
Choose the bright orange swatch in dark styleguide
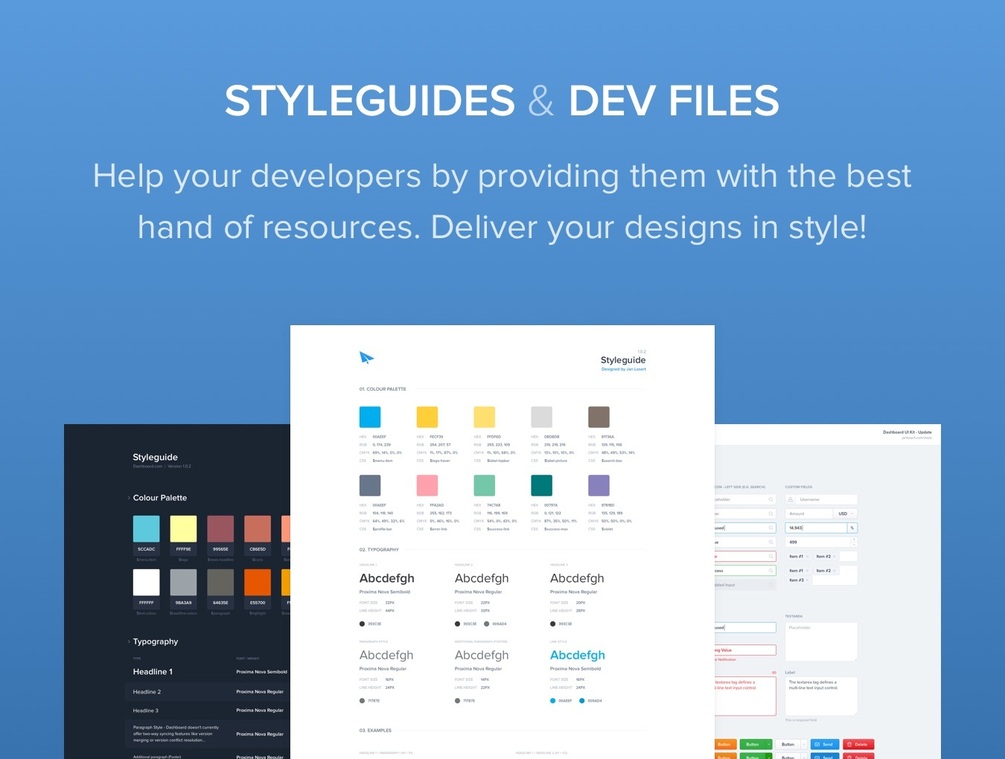[x=258, y=582]
